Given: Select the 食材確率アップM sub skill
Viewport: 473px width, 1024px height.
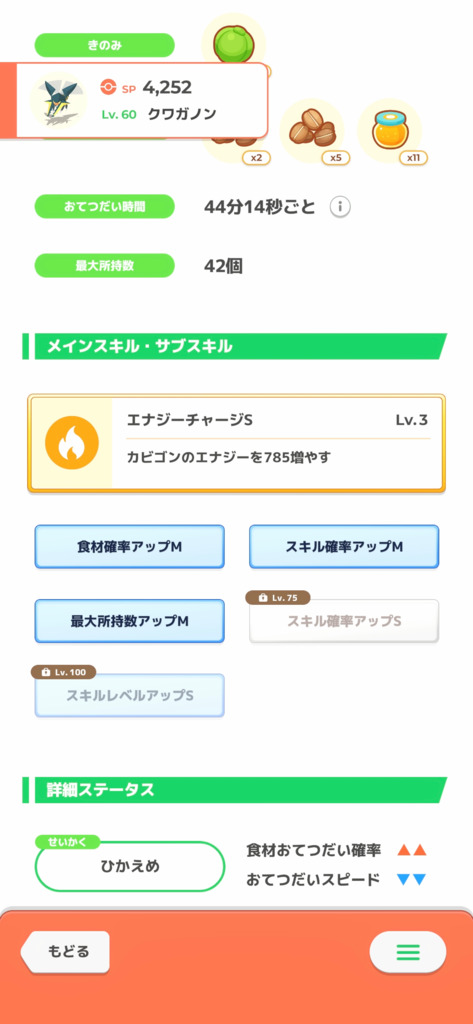Looking at the screenshot, I should (x=129, y=547).
